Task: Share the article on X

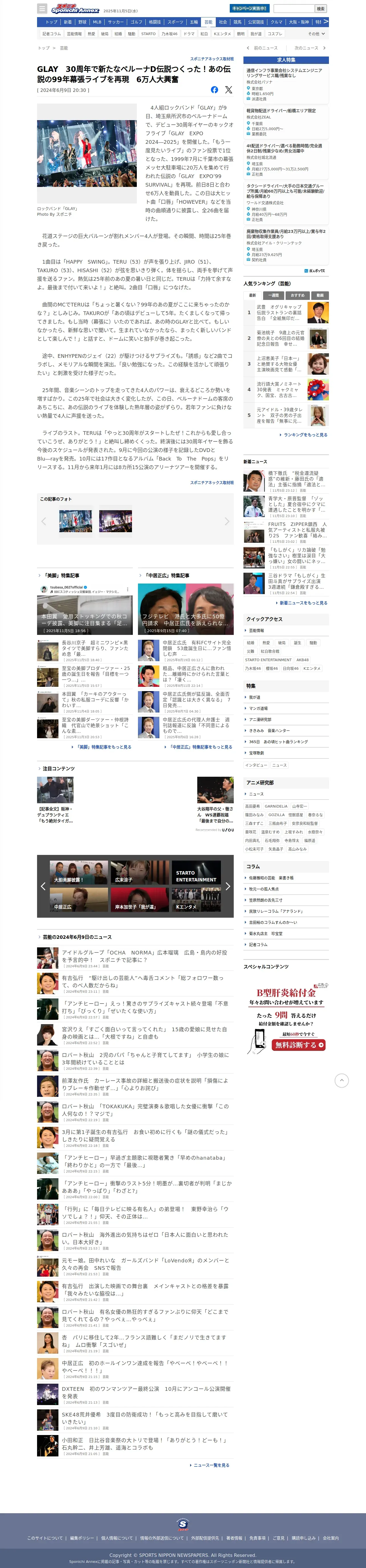Action: coord(229,90)
